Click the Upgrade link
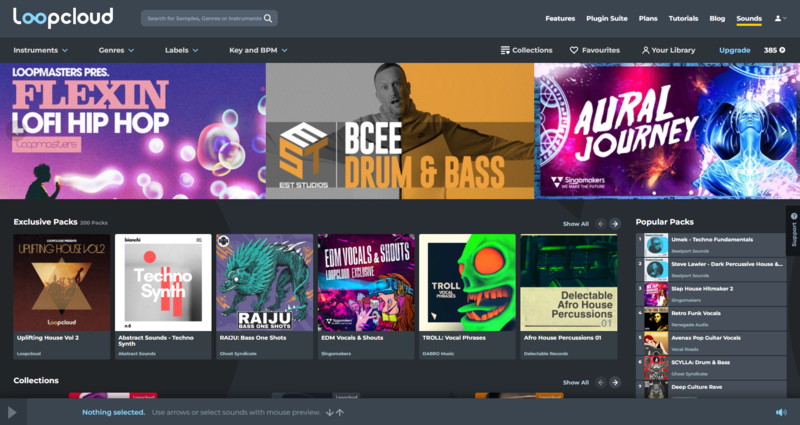 pyautogui.click(x=734, y=50)
